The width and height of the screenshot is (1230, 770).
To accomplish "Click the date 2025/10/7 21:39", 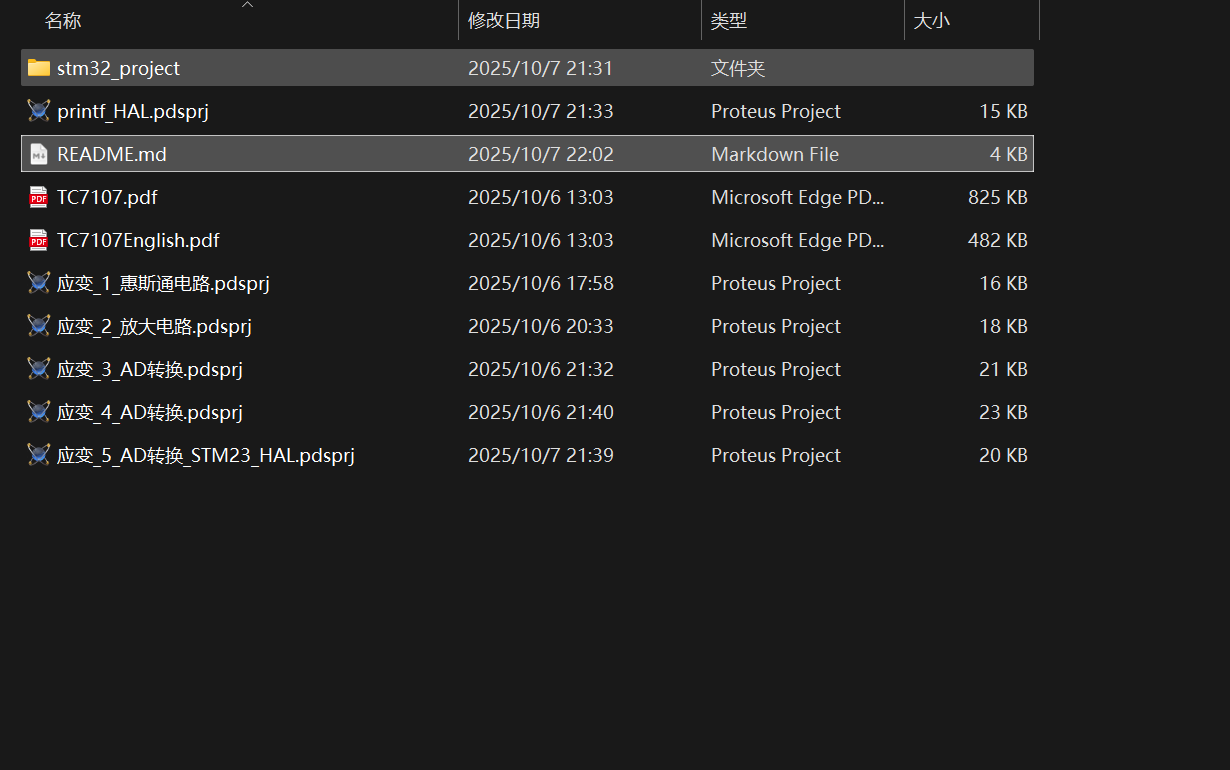I will (x=540, y=455).
